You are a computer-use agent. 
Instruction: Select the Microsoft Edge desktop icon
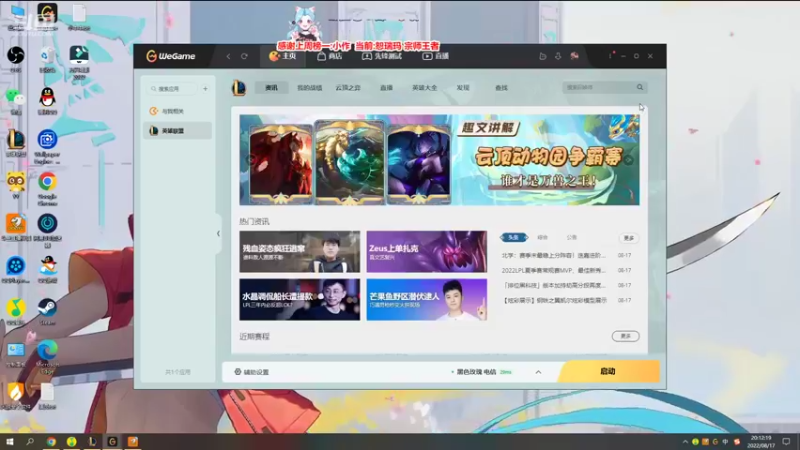pos(47,356)
